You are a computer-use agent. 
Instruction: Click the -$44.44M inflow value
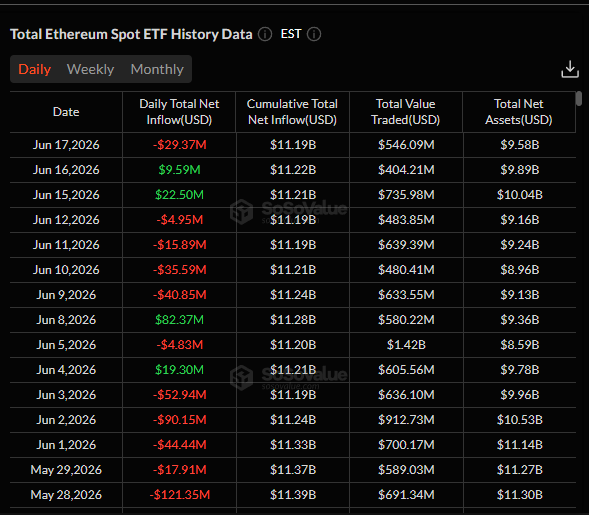[180, 445]
